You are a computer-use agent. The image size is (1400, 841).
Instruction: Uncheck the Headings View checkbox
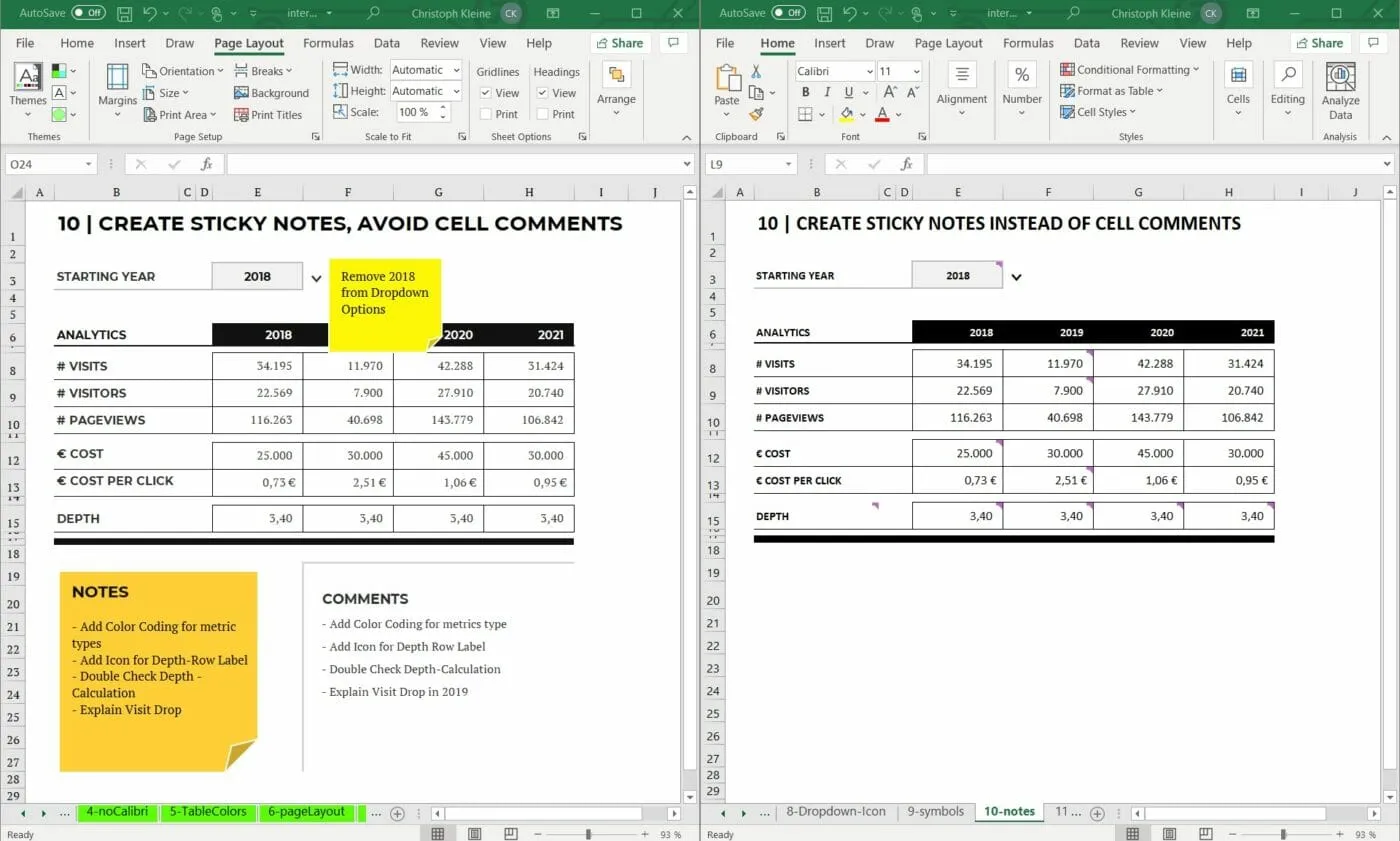tap(544, 91)
